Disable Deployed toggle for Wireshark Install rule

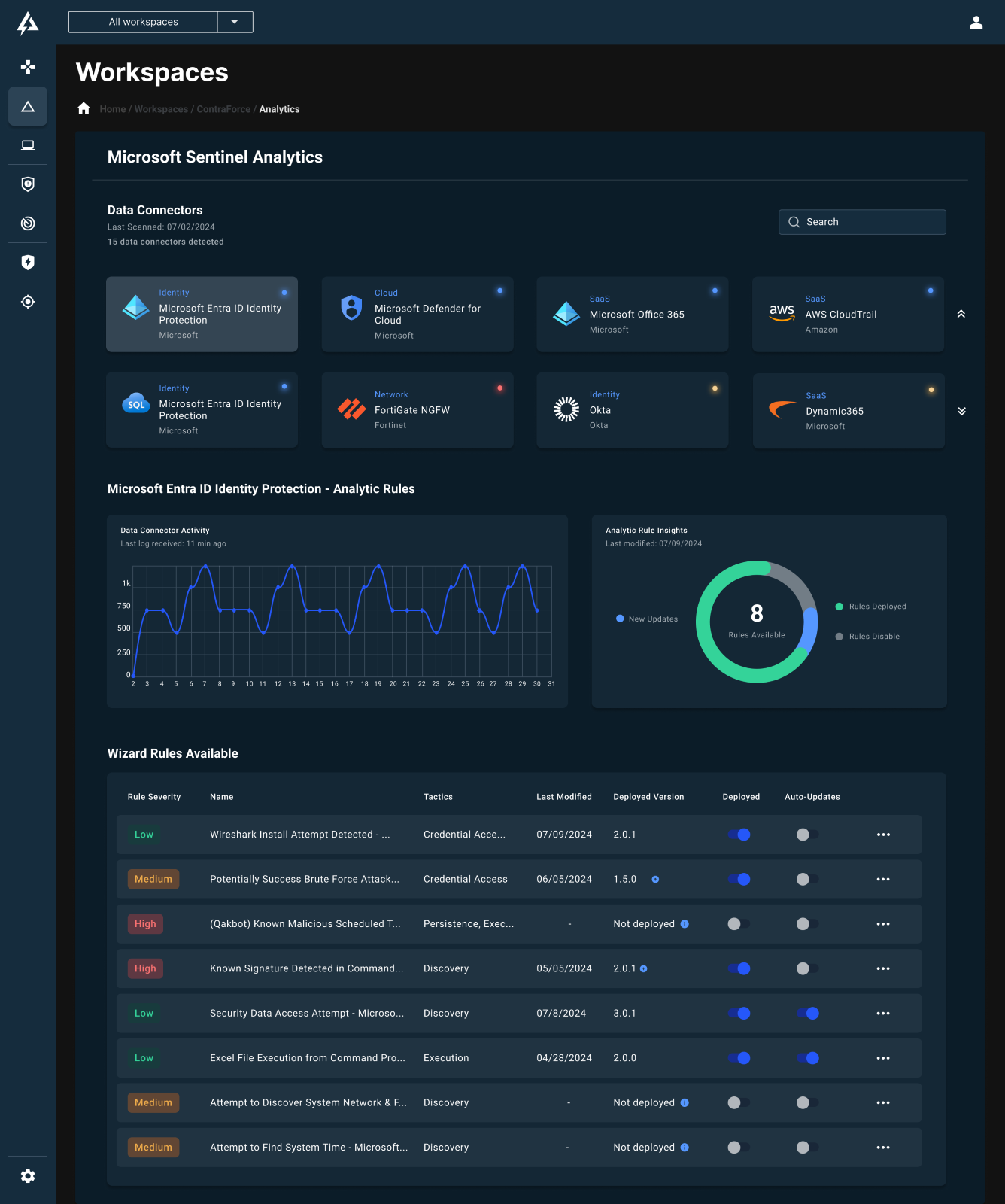pyautogui.click(x=739, y=835)
